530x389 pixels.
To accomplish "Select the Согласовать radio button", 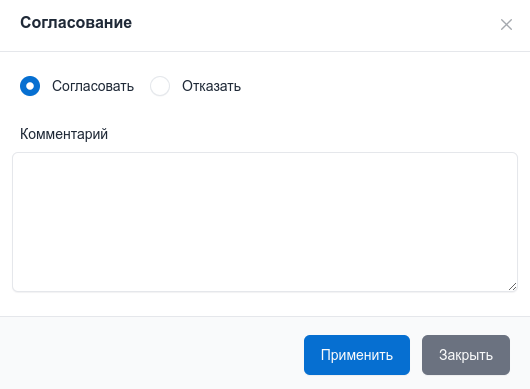I will coord(30,86).
